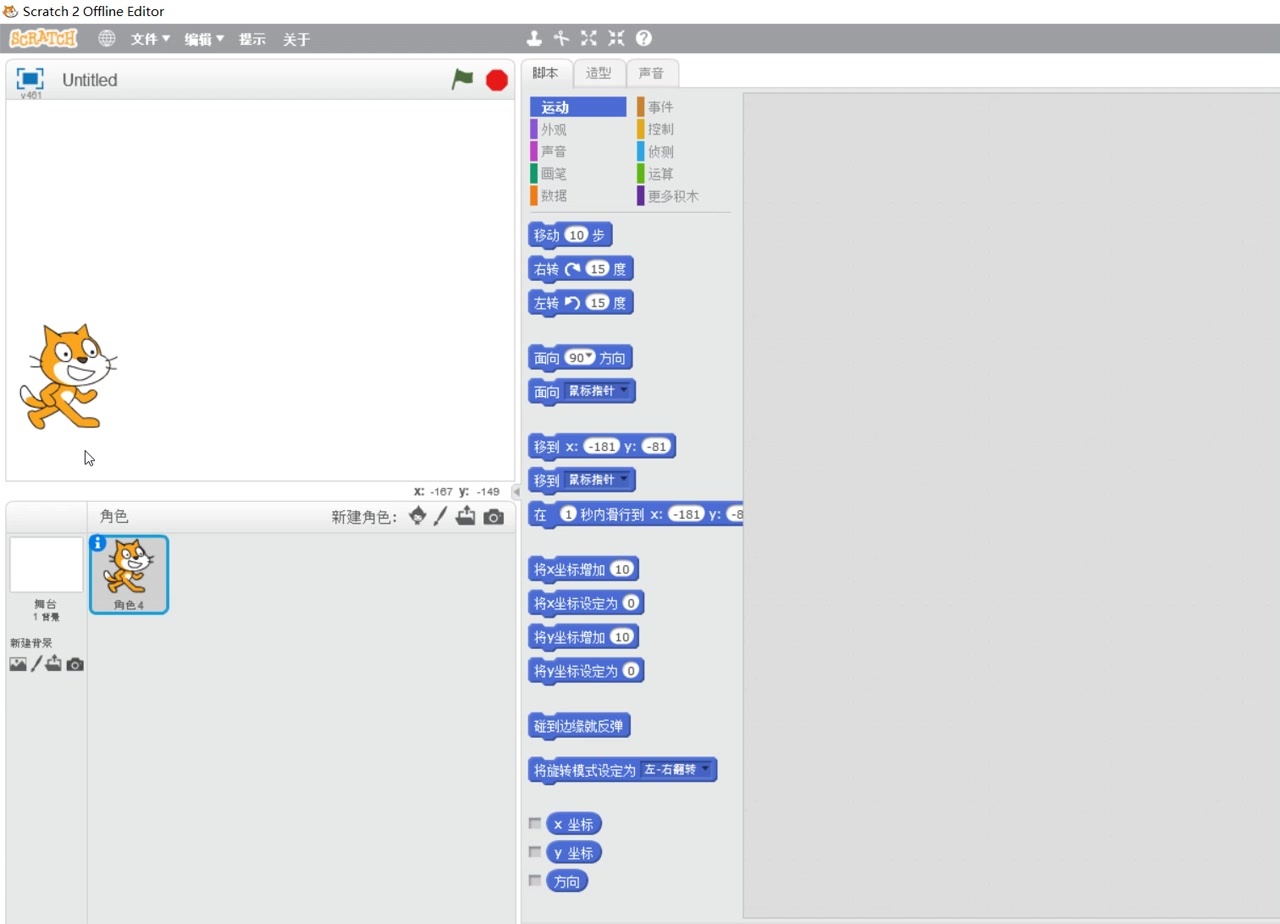
Task: Switch to the 造型 tab
Action: click(x=599, y=73)
